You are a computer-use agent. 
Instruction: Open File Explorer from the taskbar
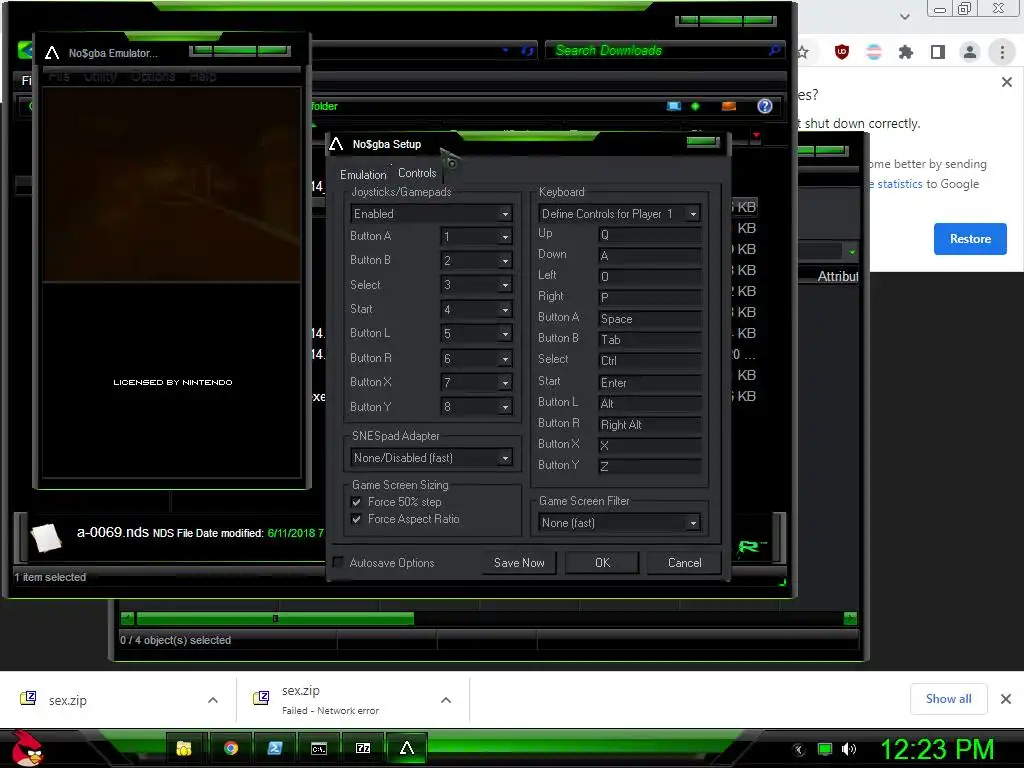(x=184, y=748)
